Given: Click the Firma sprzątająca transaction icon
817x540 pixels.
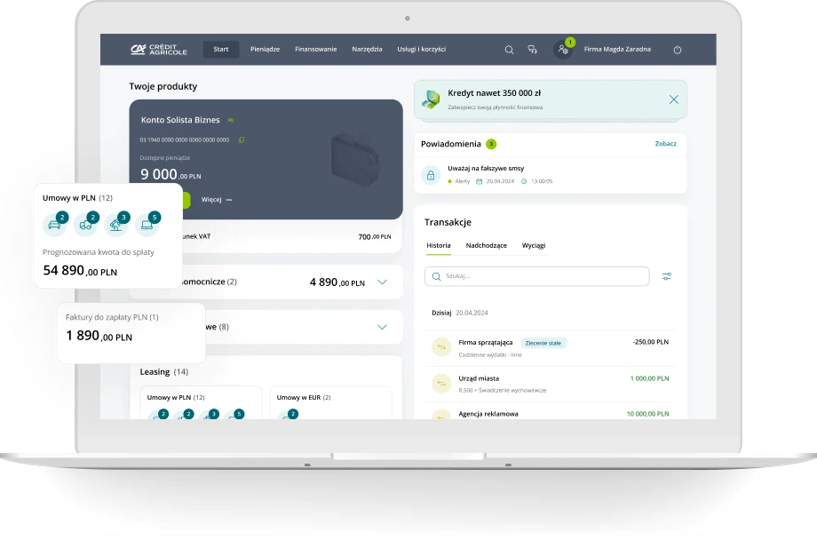Looking at the screenshot, I should click(x=440, y=346).
